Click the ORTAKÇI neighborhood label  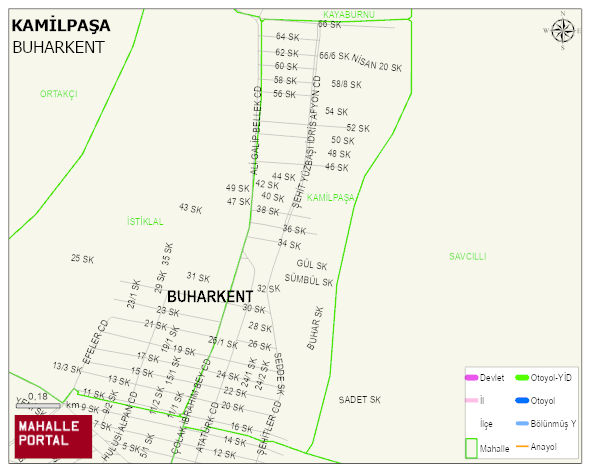tap(59, 94)
